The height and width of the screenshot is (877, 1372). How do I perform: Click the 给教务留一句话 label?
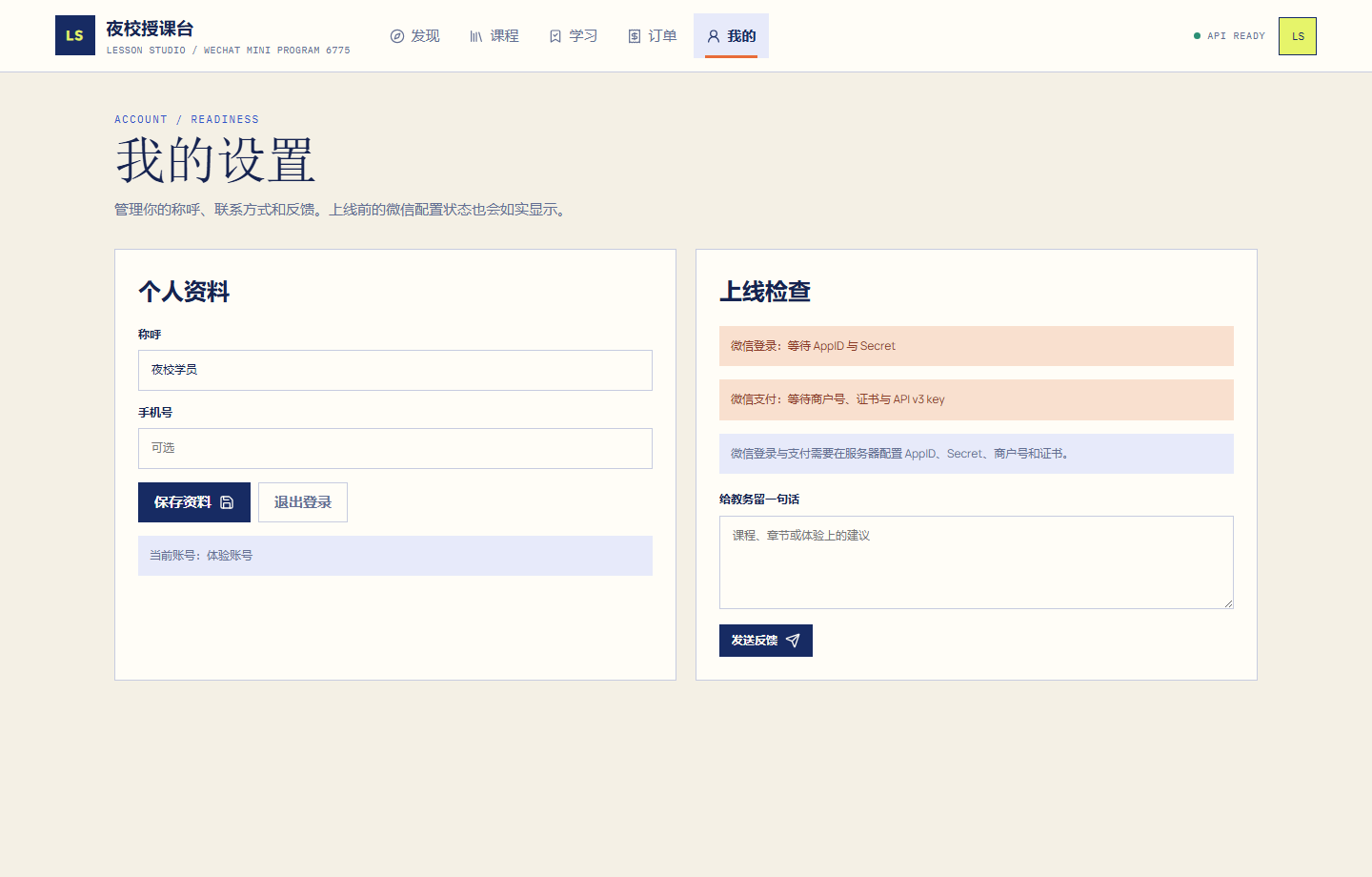pyautogui.click(x=759, y=500)
